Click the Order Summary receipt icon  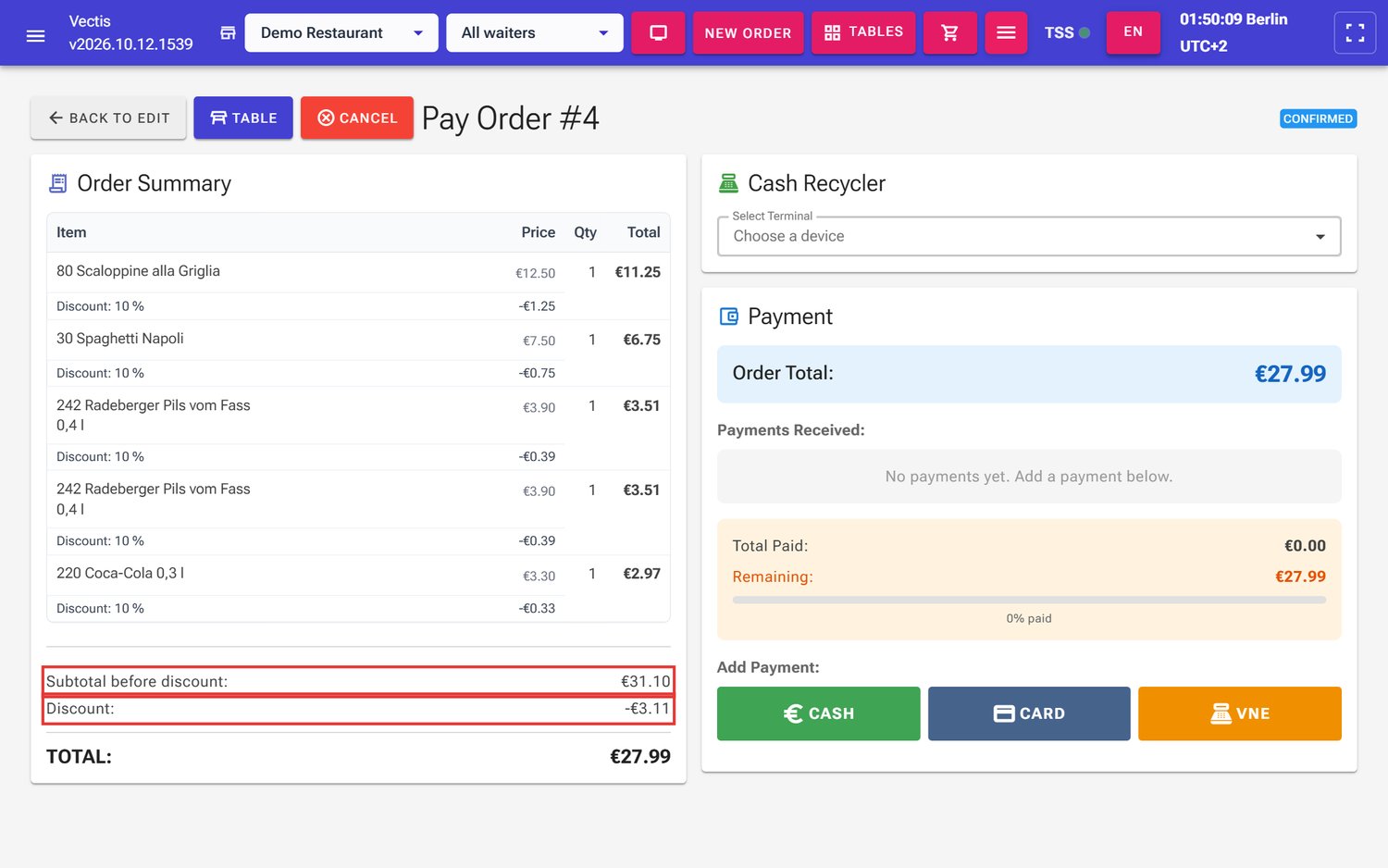(57, 183)
